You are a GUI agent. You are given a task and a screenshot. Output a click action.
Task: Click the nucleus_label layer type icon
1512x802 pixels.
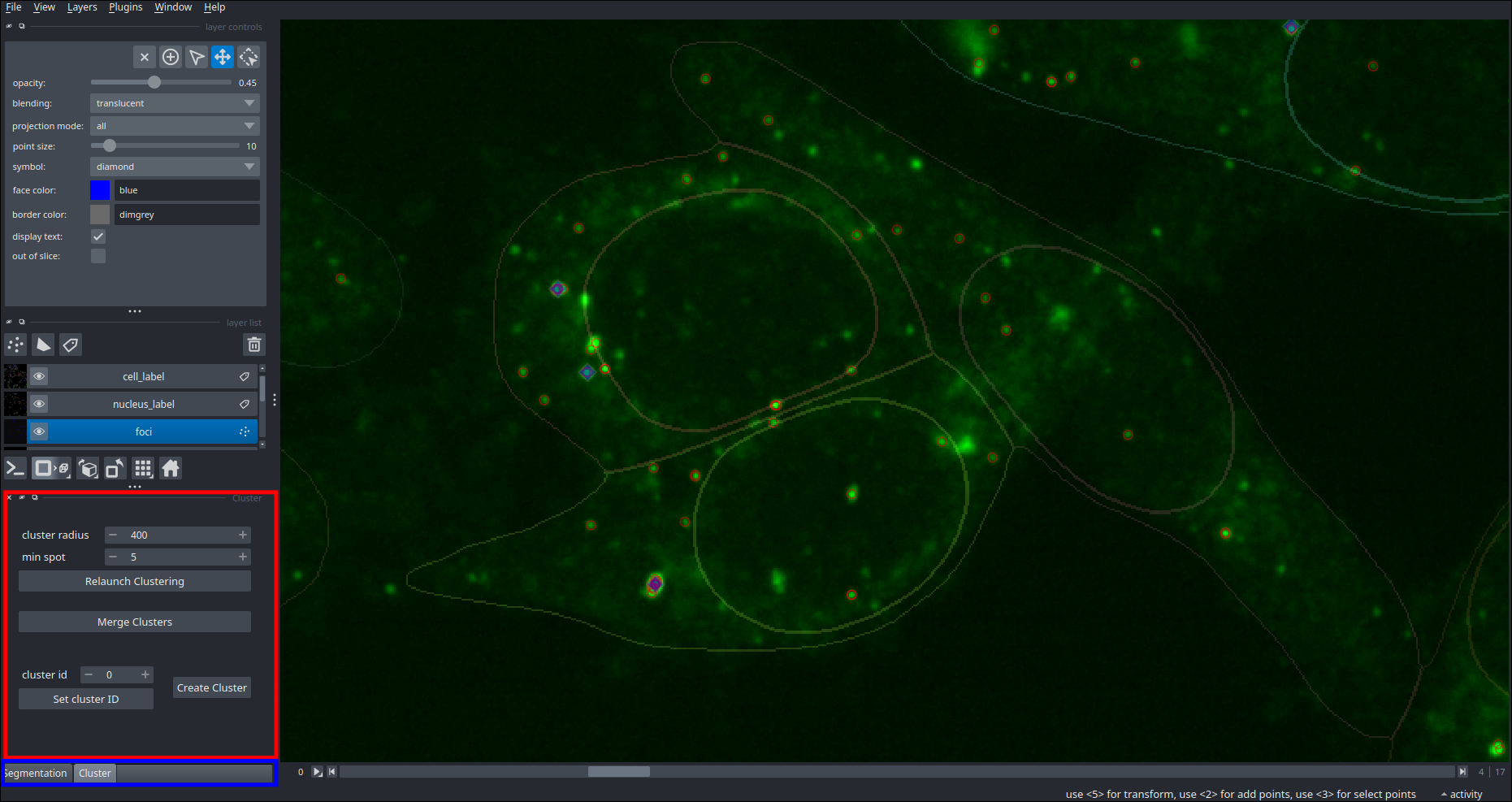(244, 404)
